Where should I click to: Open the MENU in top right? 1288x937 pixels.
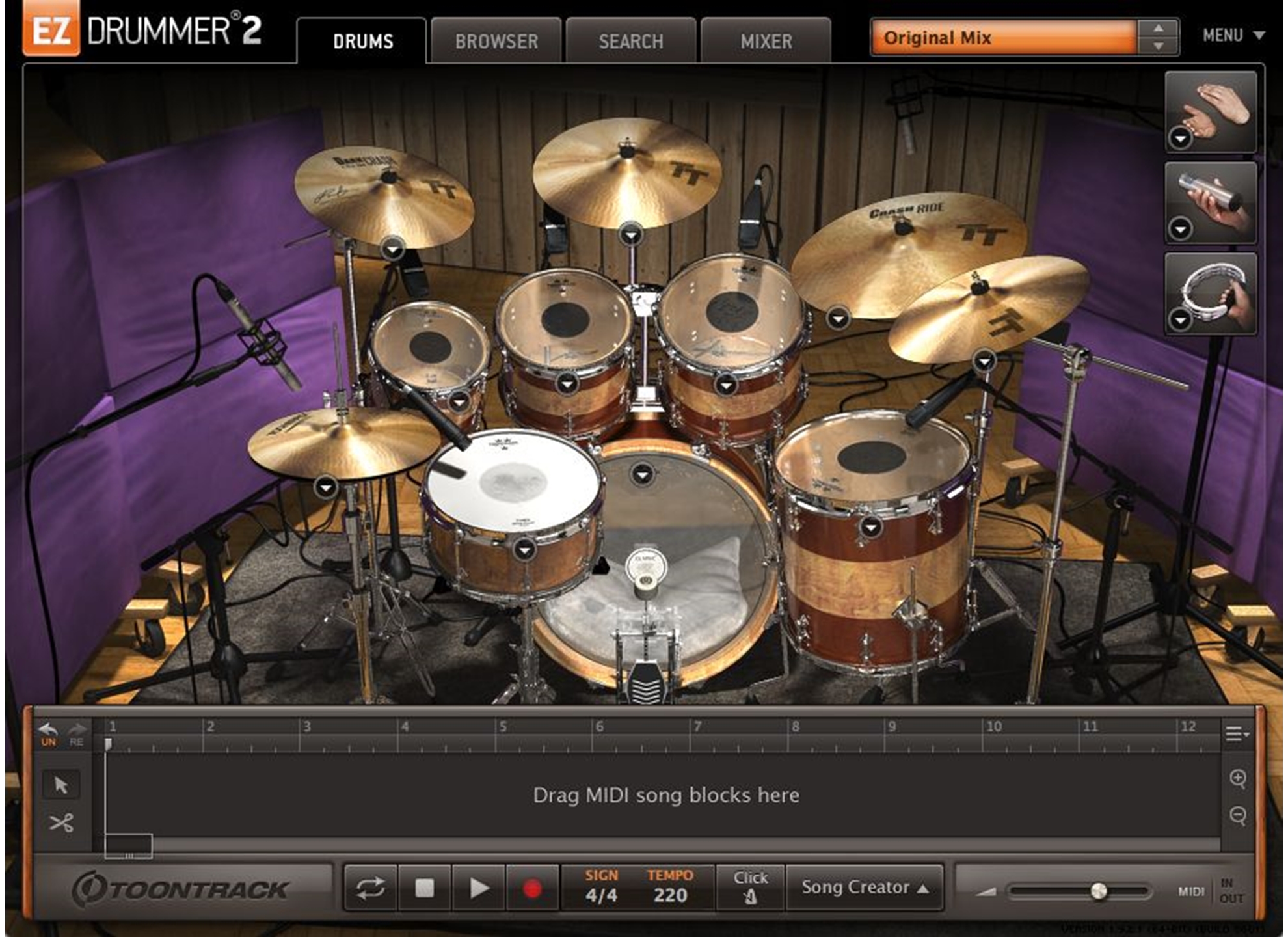[1233, 35]
